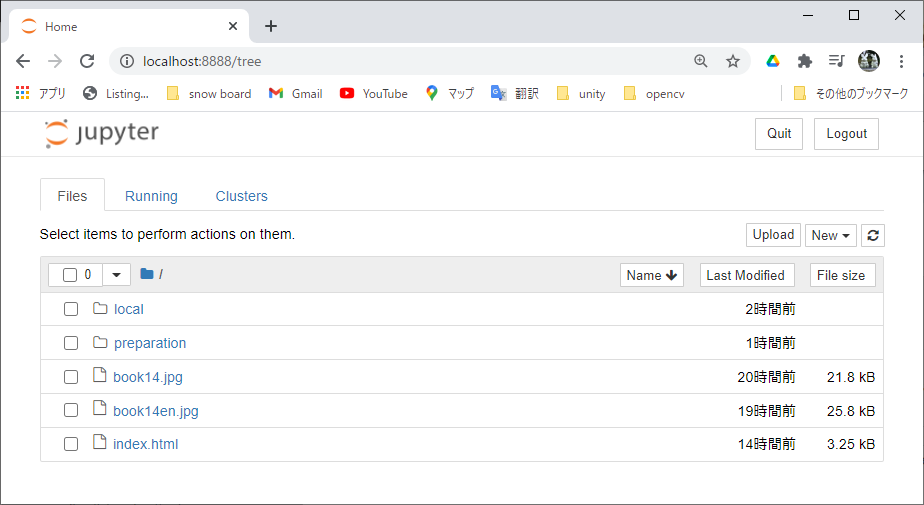Screen dimensions: 924x505
Task: Switch to the Running tab
Action: coord(151,196)
